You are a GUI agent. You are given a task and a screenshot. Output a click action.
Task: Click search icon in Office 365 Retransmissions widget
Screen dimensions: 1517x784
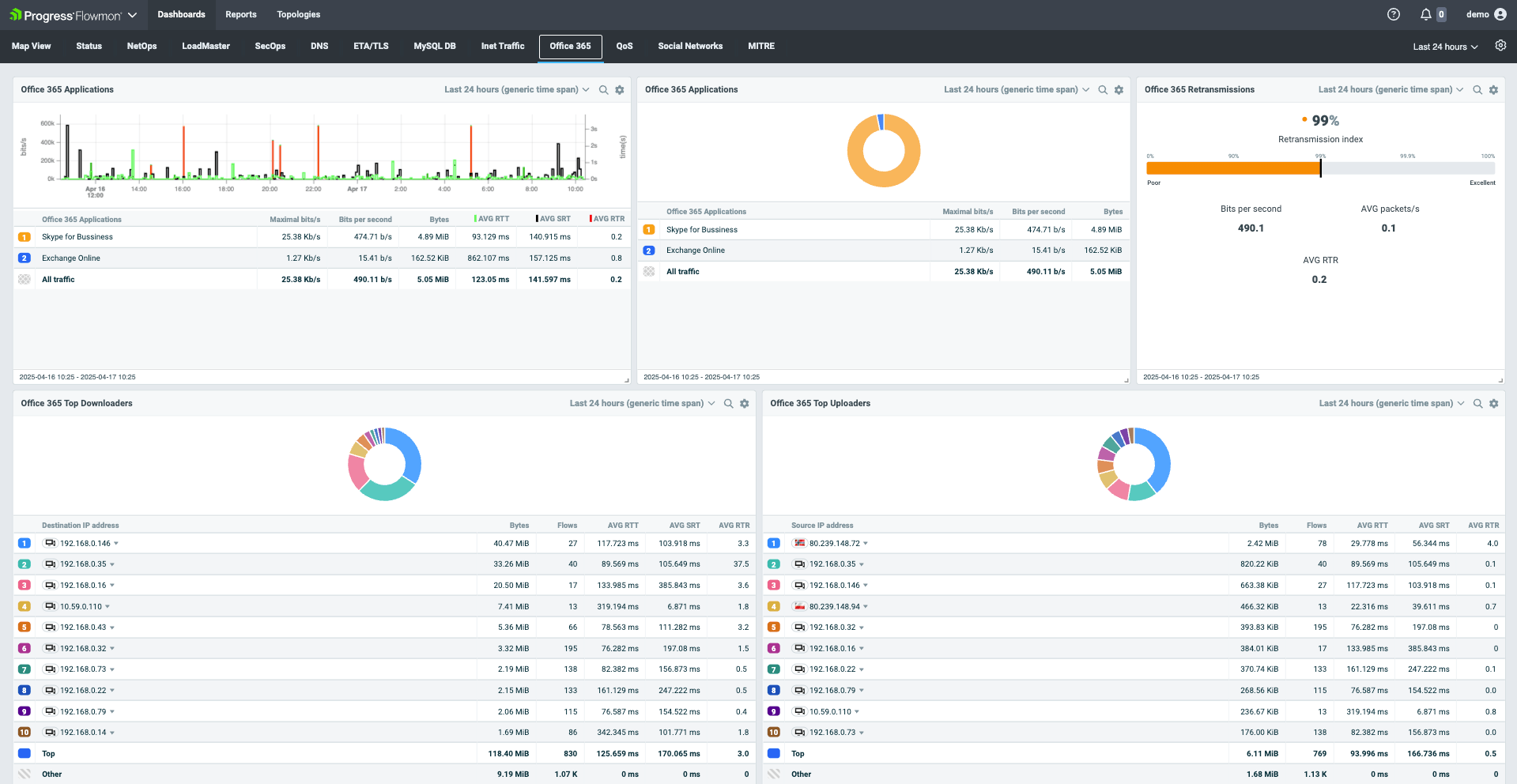(1477, 90)
